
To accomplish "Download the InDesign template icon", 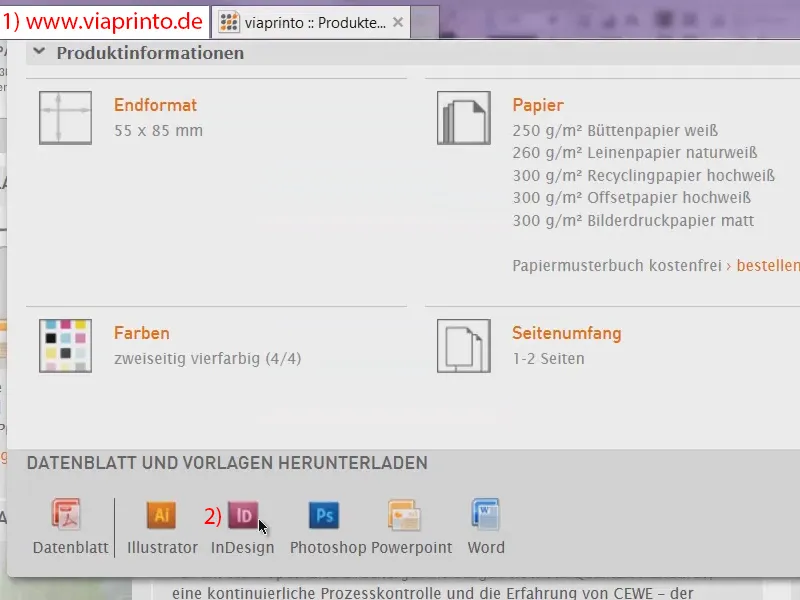I will 243,515.
